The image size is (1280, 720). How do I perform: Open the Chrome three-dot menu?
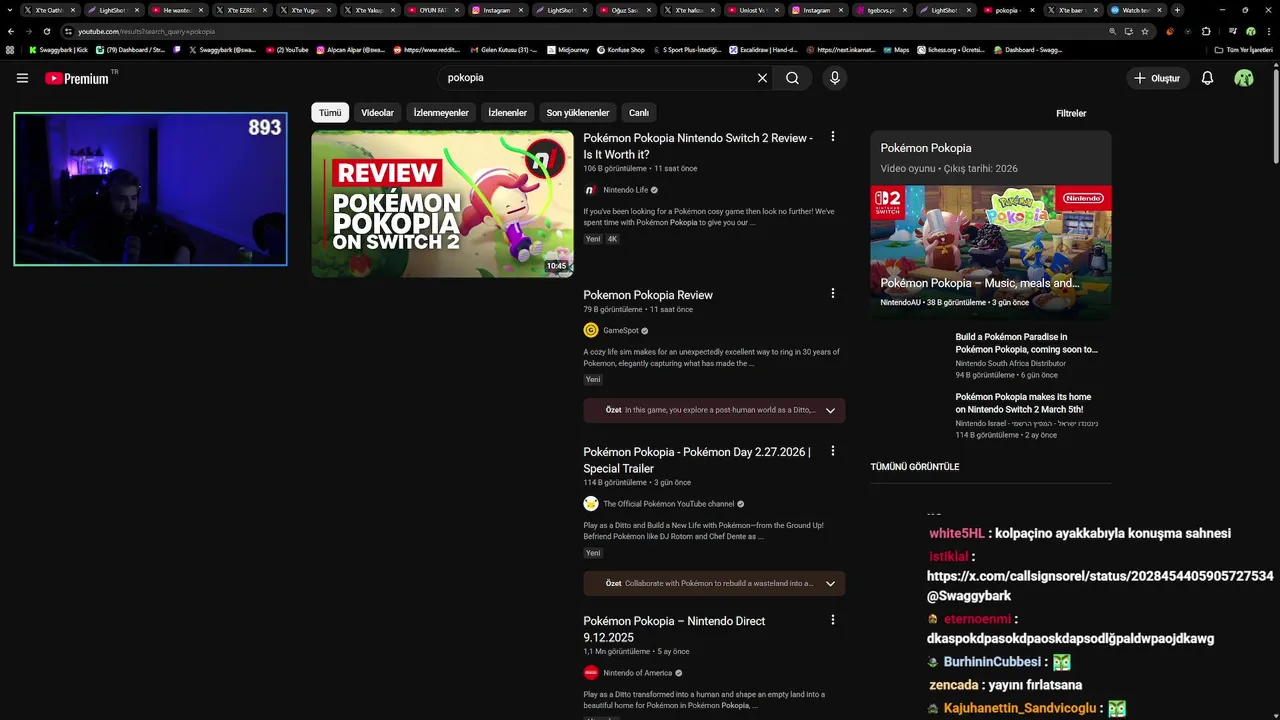pyautogui.click(x=1269, y=31)
